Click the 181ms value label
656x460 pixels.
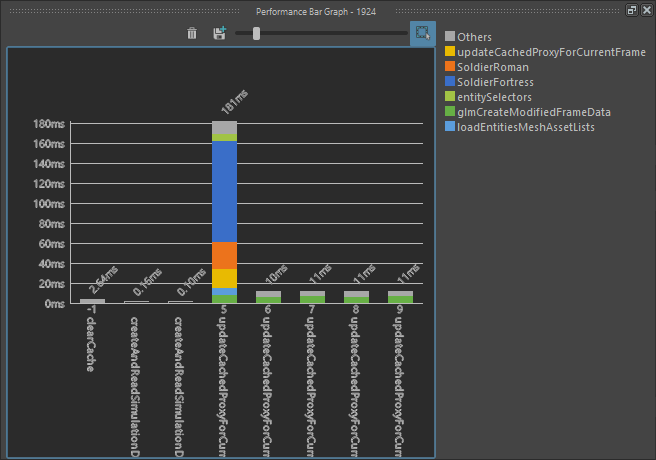click(x=234, y=102)
